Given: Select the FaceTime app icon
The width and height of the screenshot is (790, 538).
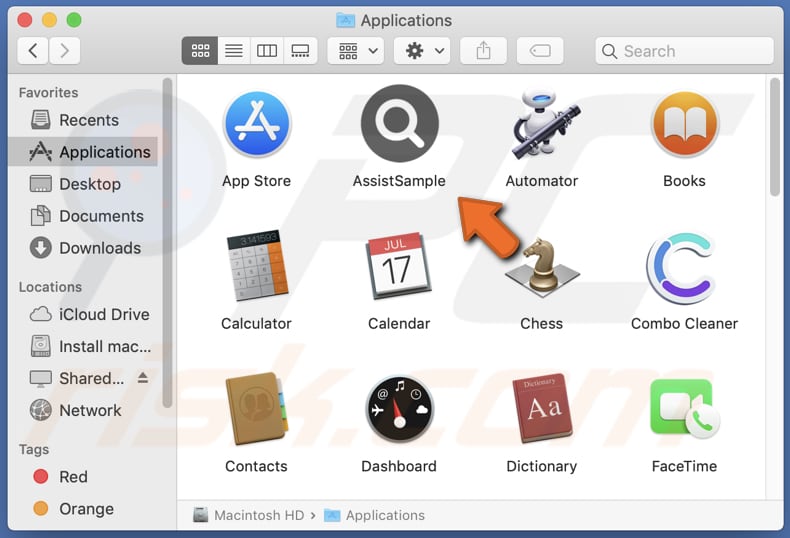Looking at the screenshot, I should tap(685, 409).
